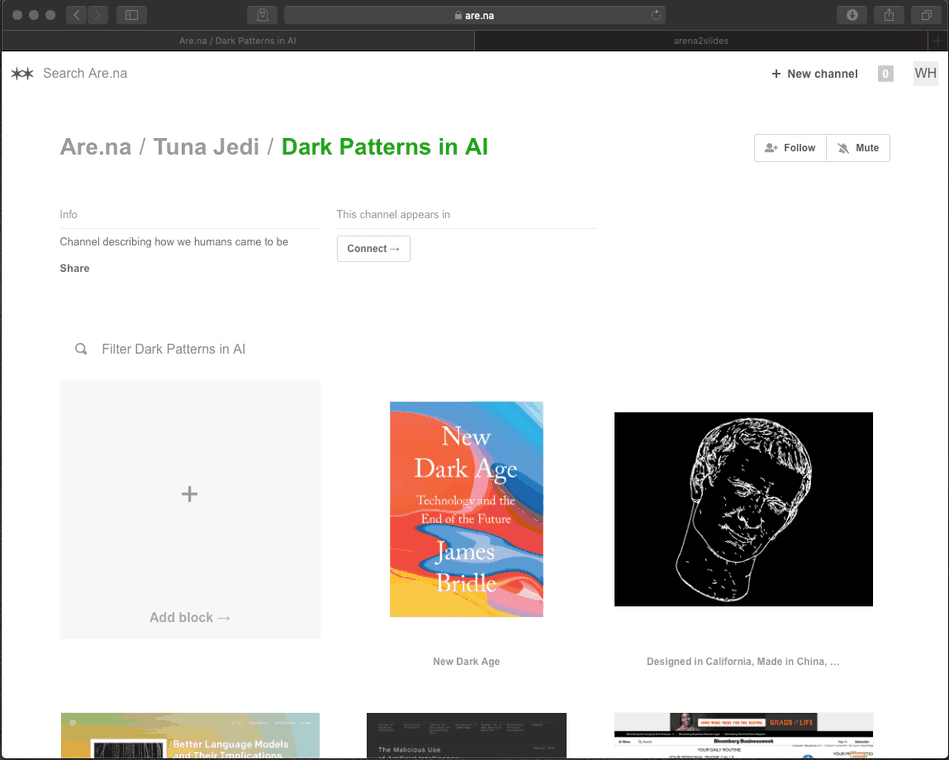Click the Share link under Info
The image size is (949, 760).
point(74,268)
